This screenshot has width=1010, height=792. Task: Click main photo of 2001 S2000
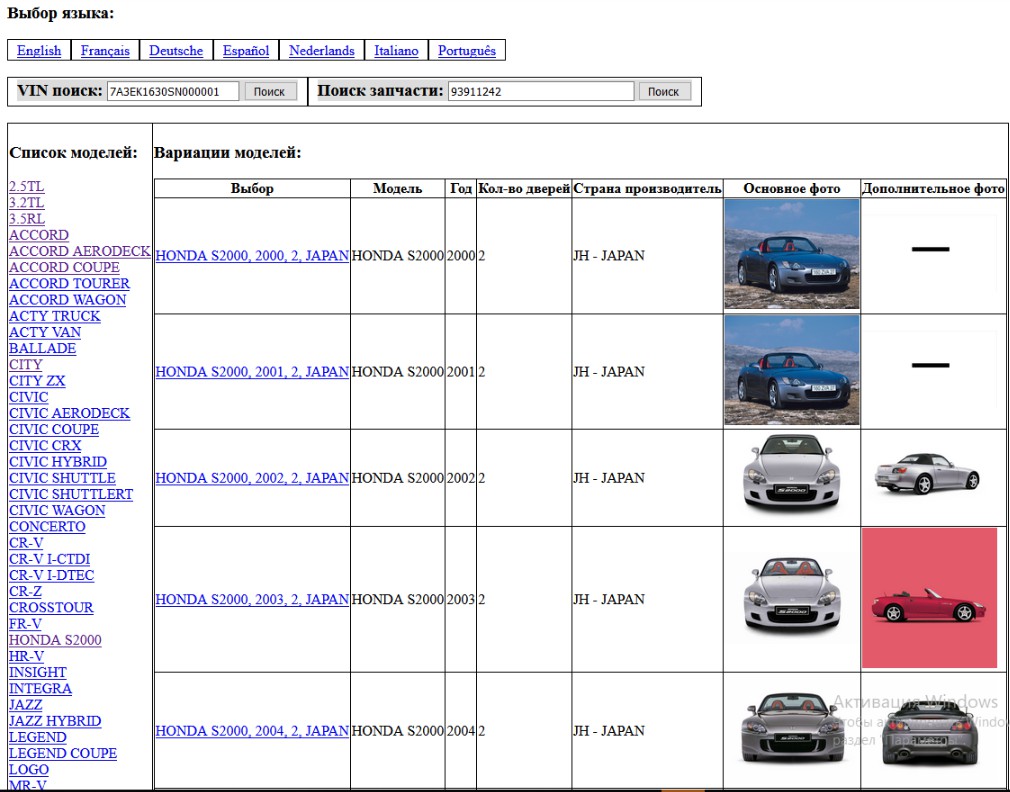[792, 370]
